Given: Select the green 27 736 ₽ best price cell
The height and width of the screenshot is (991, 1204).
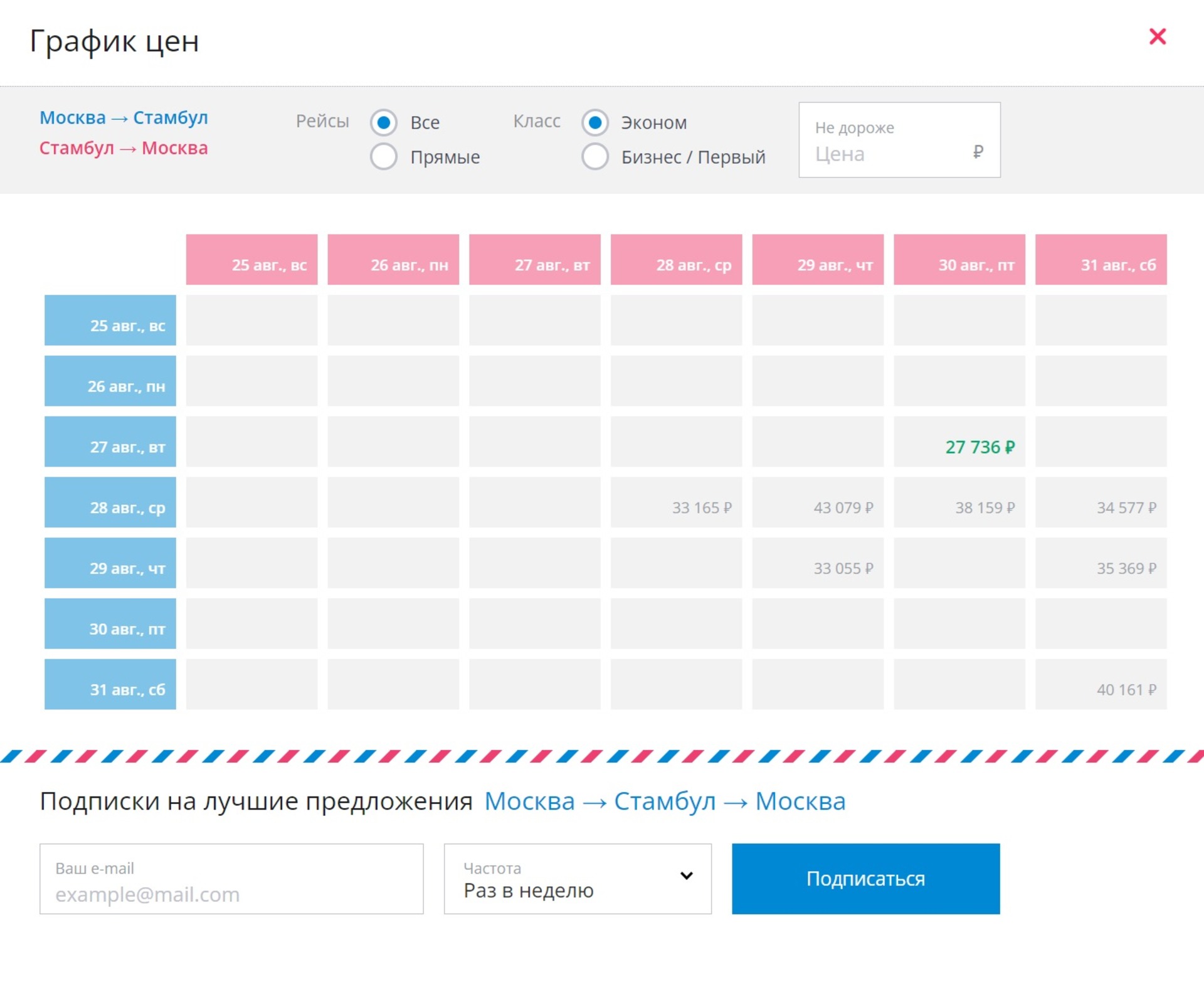Looking at the screenshot, I should pos(959,442).
